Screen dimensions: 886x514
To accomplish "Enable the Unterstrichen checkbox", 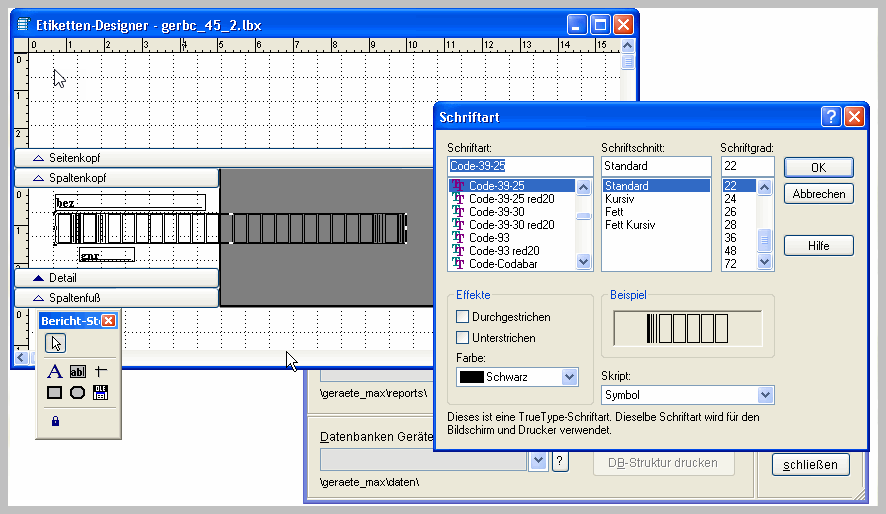I will click(463, 338).
